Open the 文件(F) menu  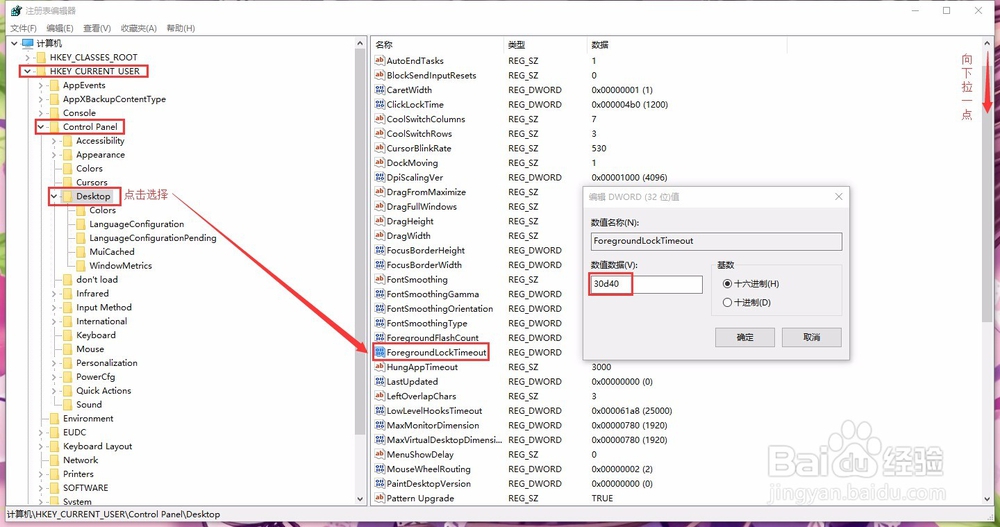(x=23, y=28)
